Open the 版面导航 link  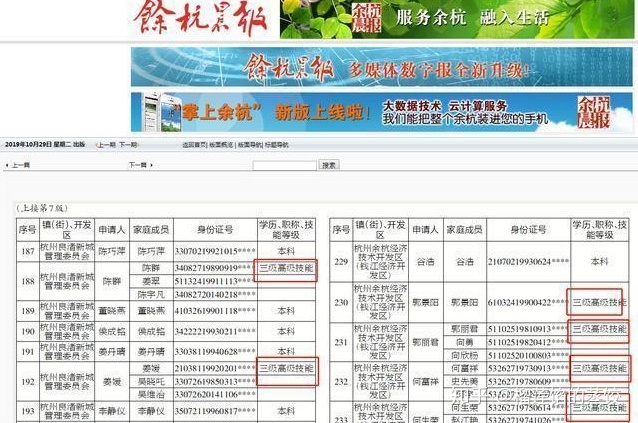click(x=249, y=145)
